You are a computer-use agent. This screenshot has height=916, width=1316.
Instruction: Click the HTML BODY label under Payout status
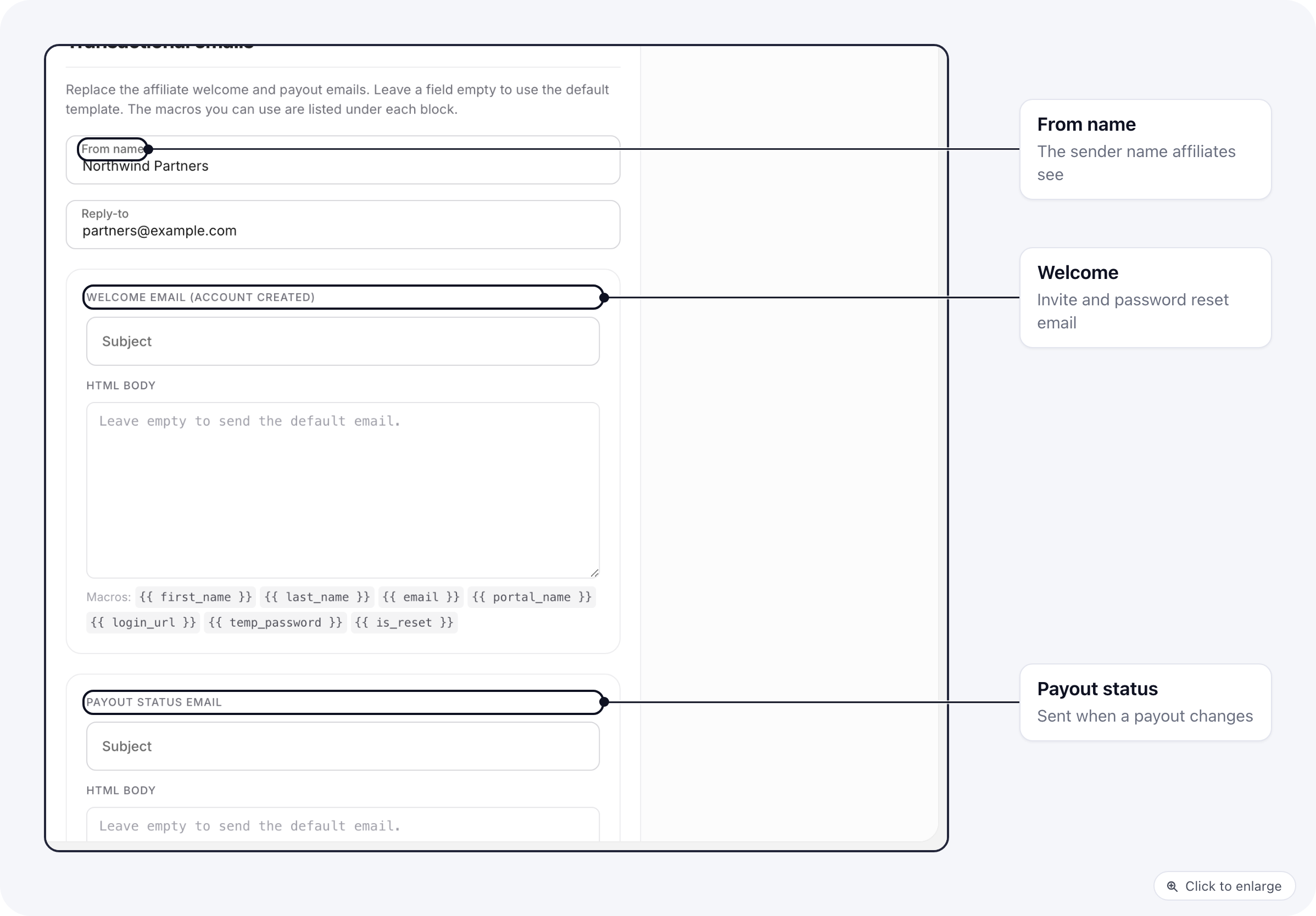tap(121, 790)
